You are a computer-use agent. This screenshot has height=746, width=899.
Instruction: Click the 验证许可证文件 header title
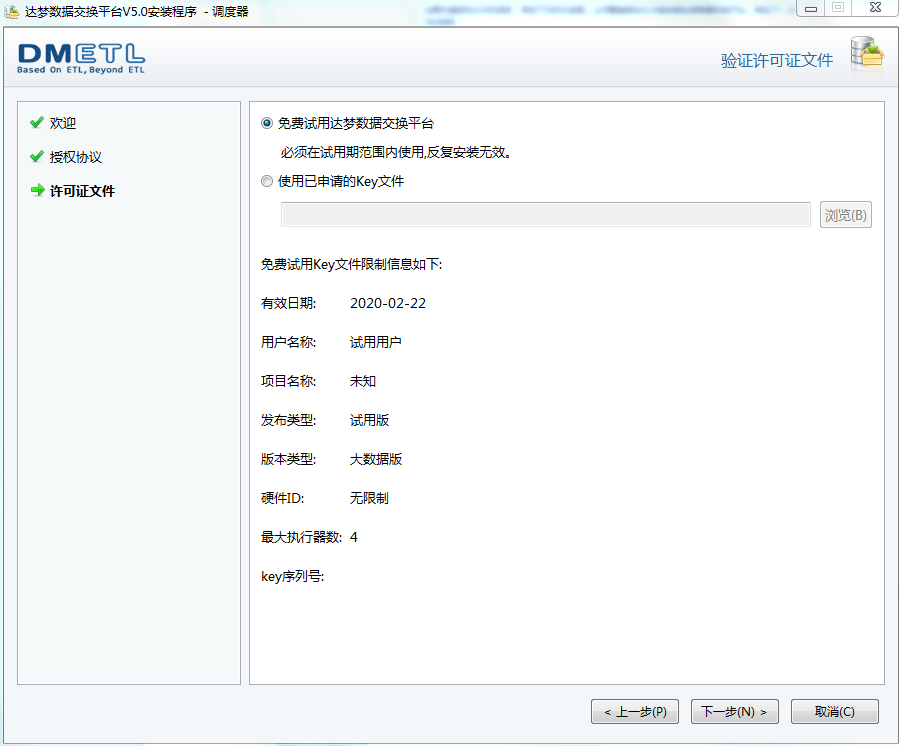(776, 60)
